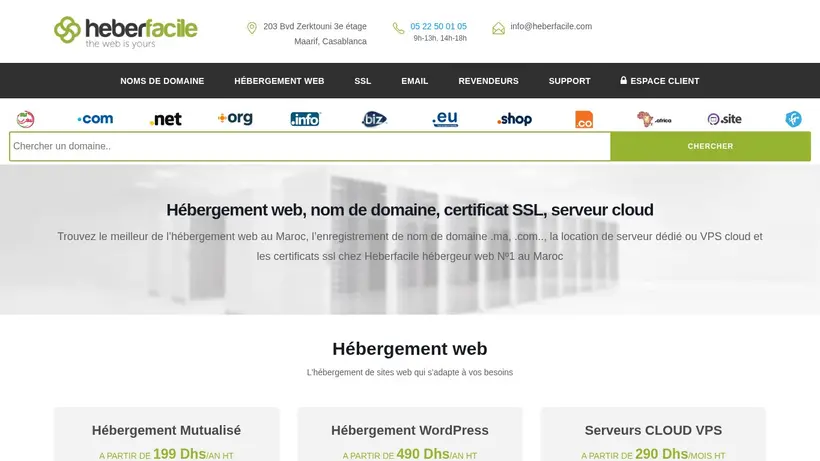Click the padlock icon in Espace Client
The image size is (820, 461).
(623, 80)
